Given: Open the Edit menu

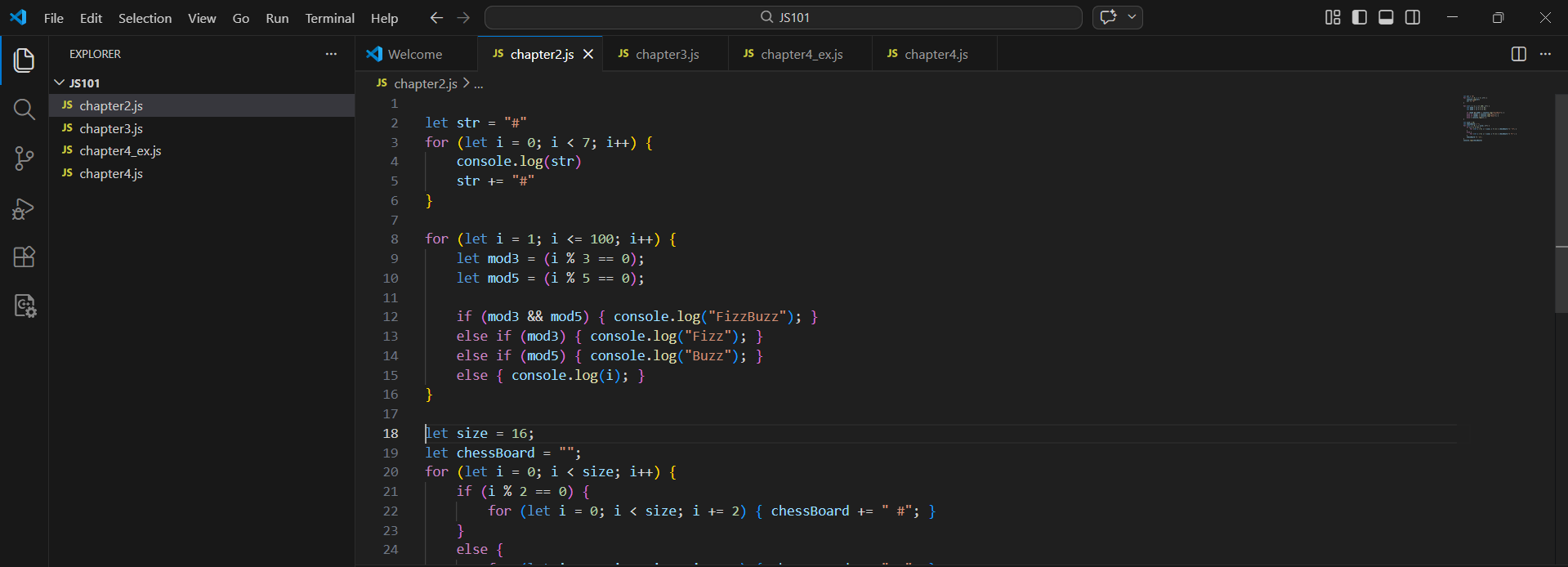Looking at the screenshot, I should 91,18.
